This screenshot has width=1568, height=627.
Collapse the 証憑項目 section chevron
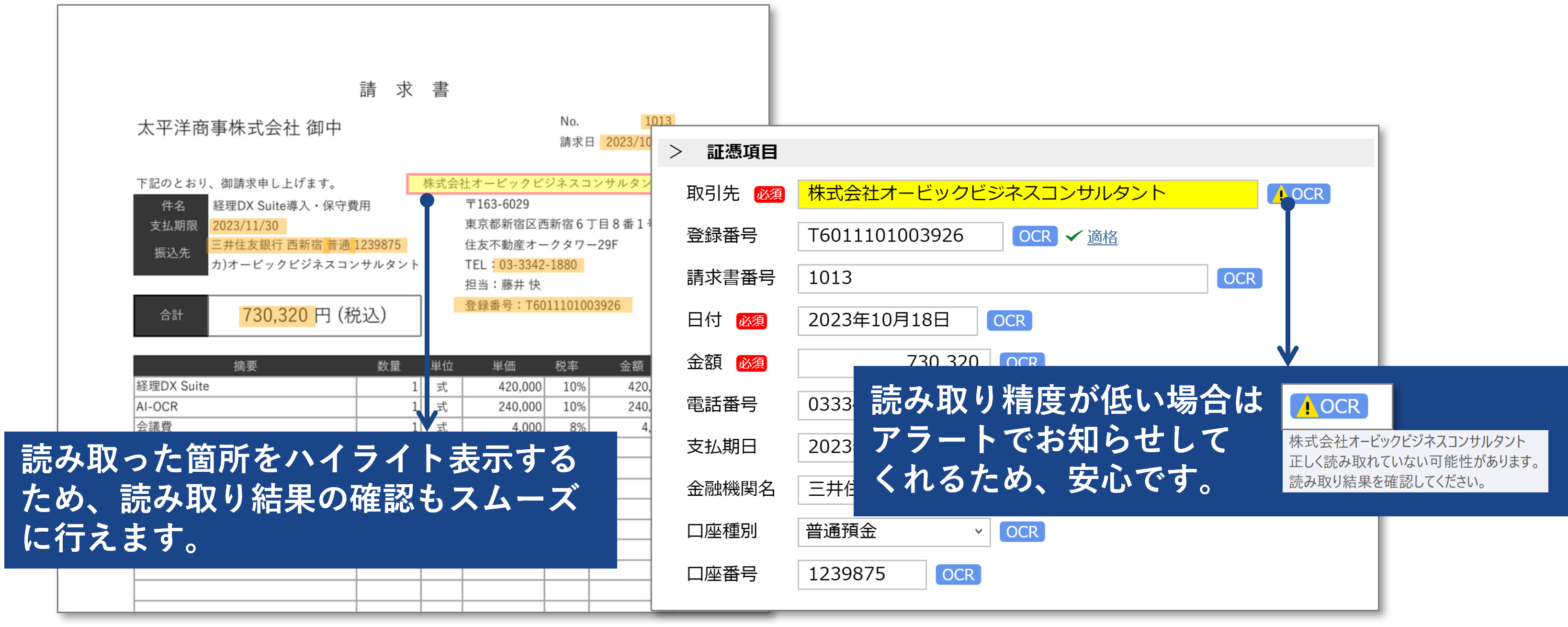[x=675, y=152]
